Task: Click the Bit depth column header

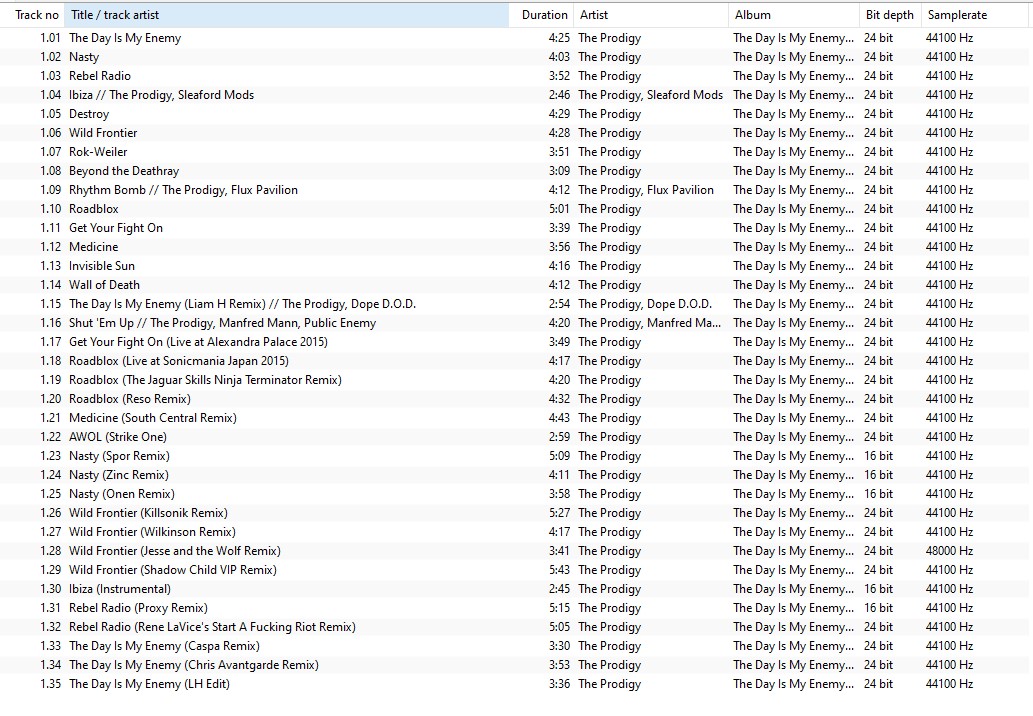Action: click(889, 15)
